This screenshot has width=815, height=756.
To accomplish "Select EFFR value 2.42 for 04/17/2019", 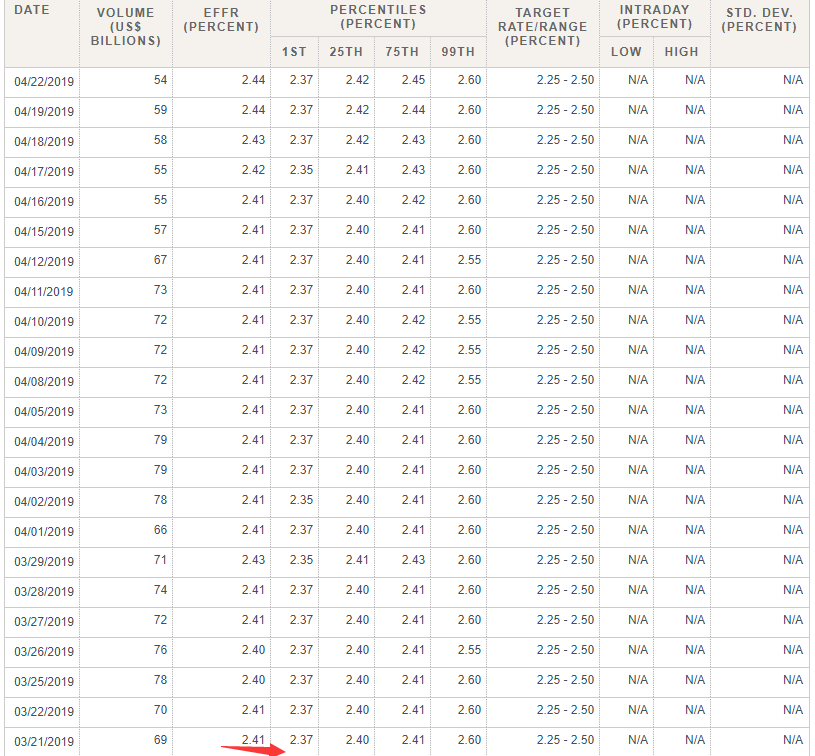I will 253,170.
